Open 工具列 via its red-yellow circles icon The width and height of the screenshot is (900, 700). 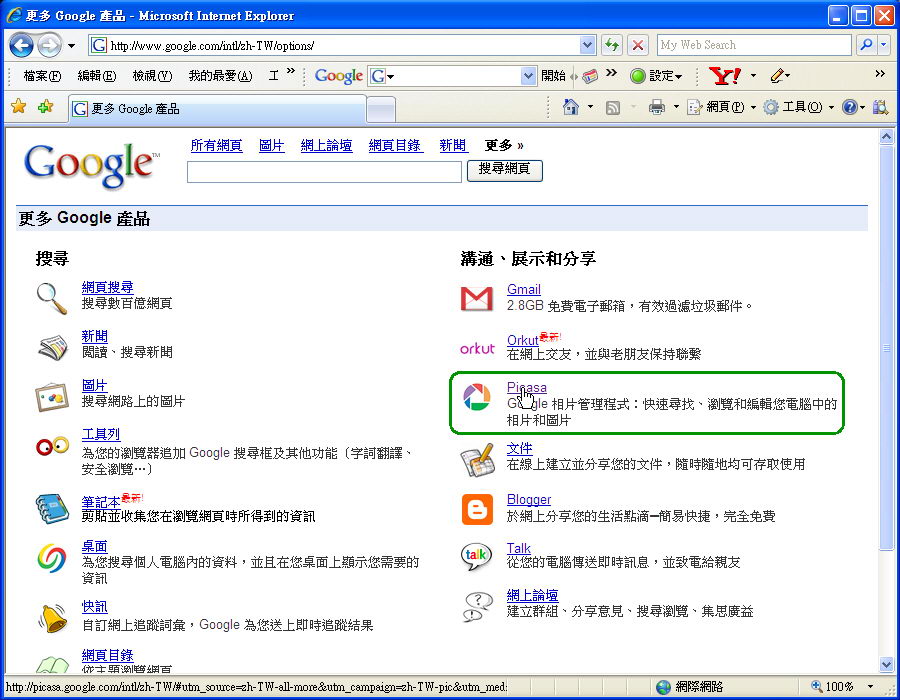click(52, 446)
